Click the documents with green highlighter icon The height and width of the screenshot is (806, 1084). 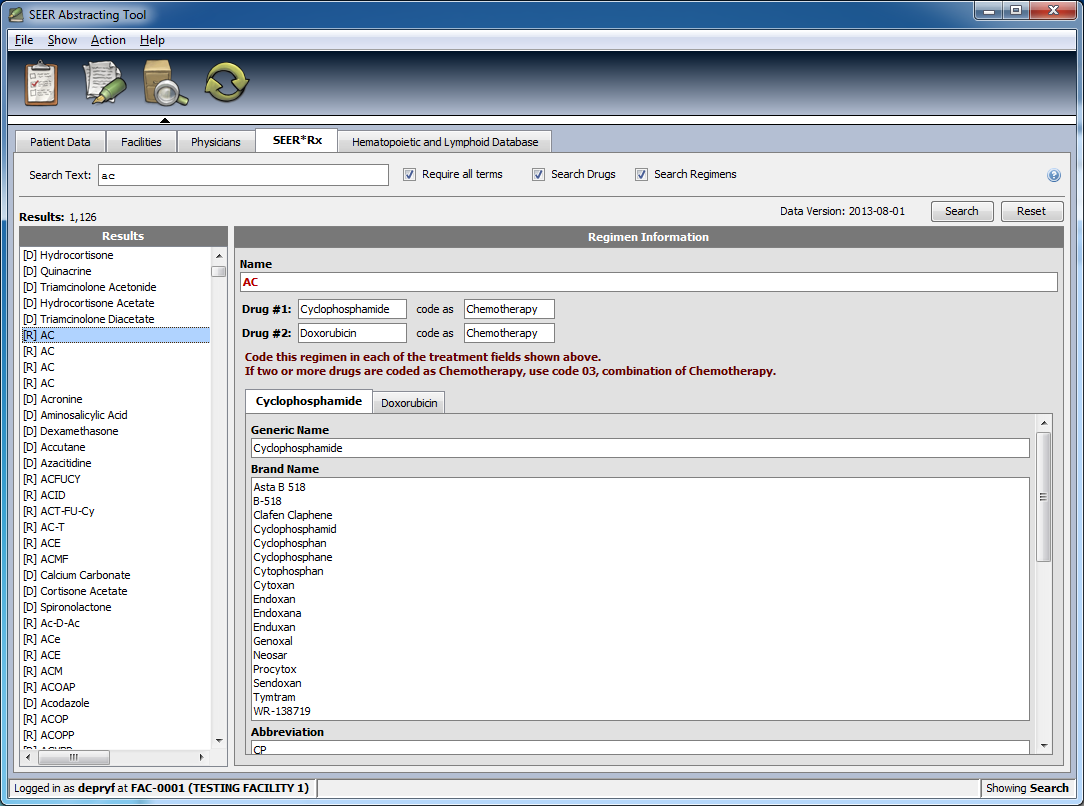[x=104, y=83]
